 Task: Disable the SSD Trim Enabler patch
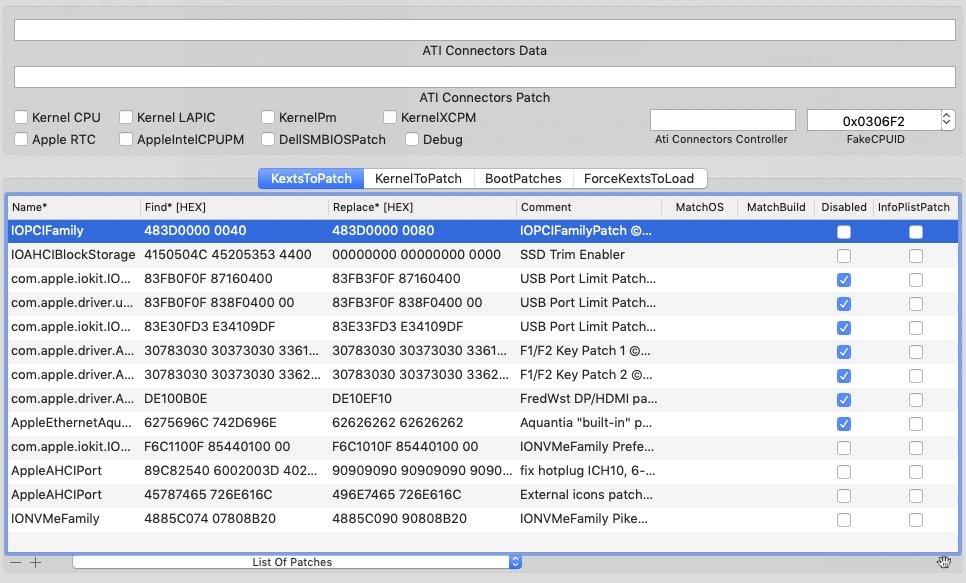pos(844,255)
